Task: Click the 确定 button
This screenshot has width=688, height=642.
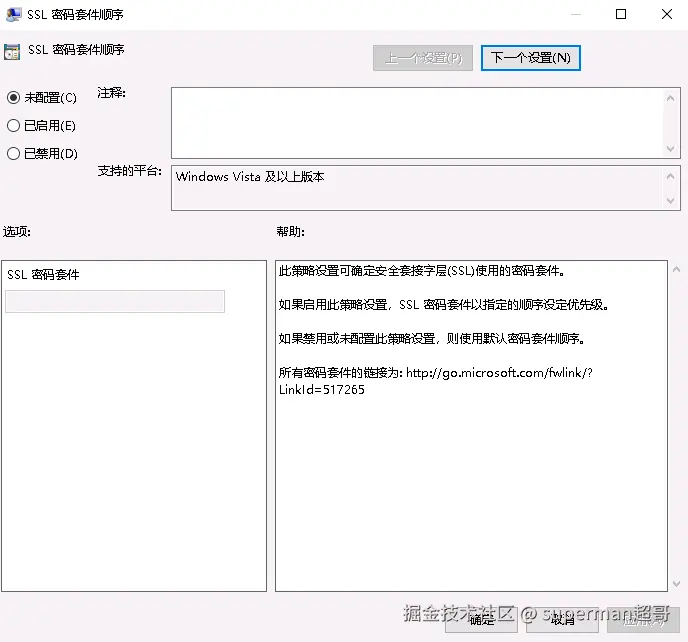Action: (x=481, y=620)
